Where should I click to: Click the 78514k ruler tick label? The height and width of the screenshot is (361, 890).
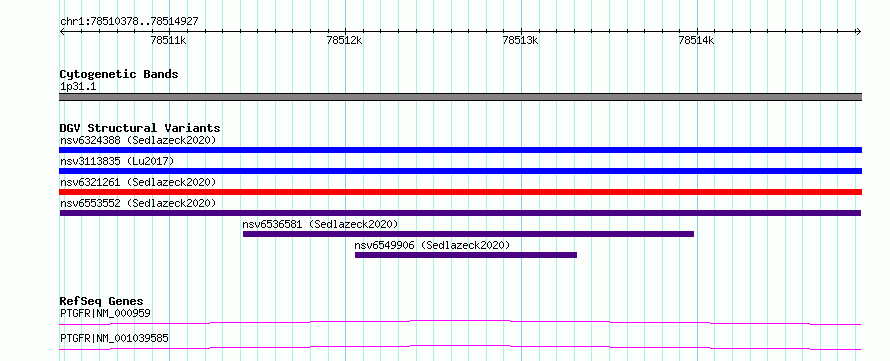696,40
